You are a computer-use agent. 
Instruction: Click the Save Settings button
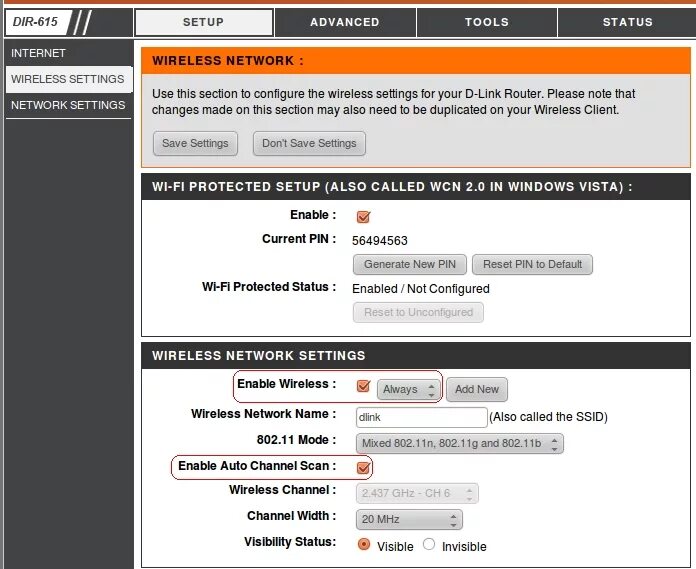tap(195, 143)
